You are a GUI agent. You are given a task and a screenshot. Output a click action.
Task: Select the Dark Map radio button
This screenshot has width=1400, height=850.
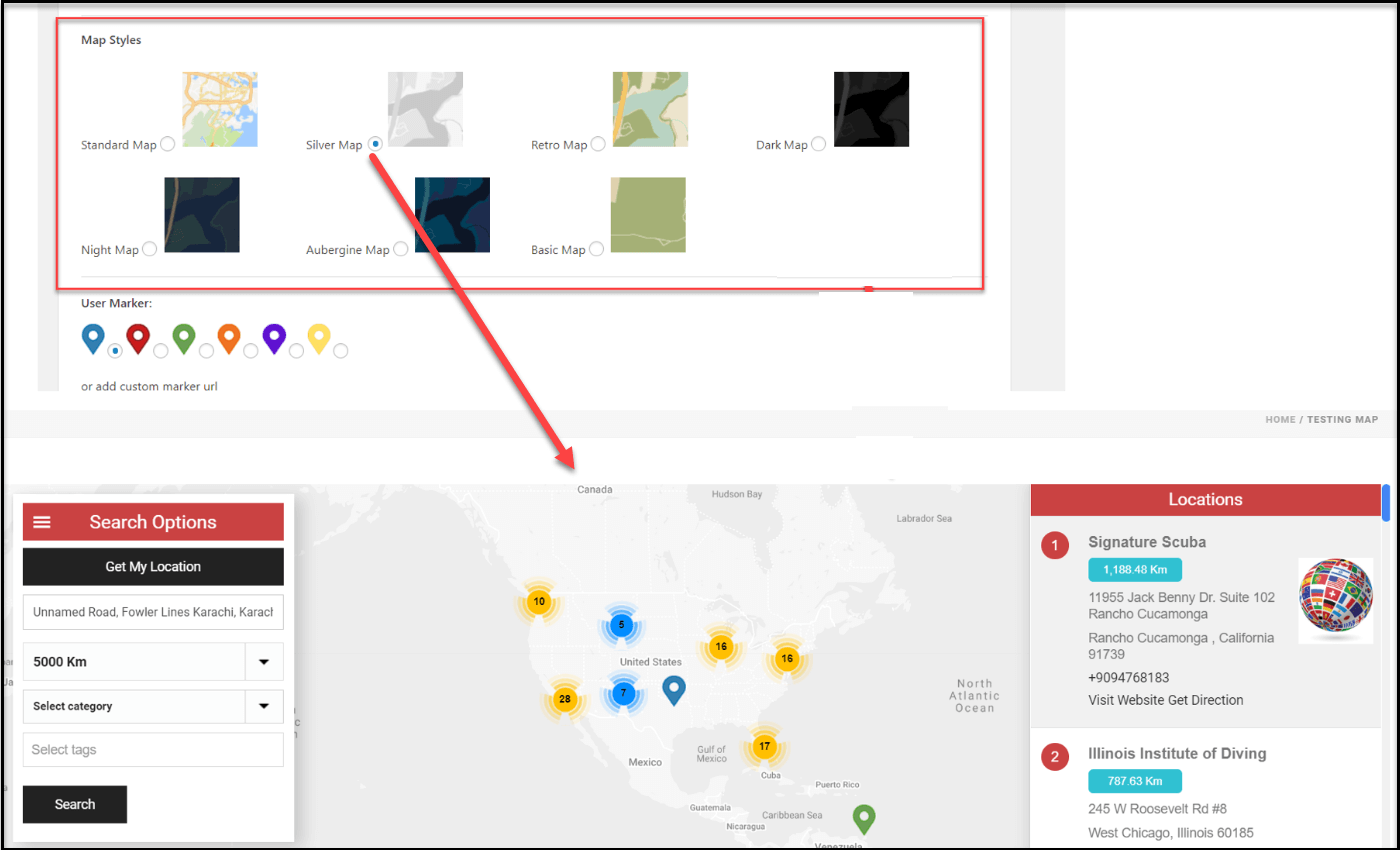pos(819,144)
